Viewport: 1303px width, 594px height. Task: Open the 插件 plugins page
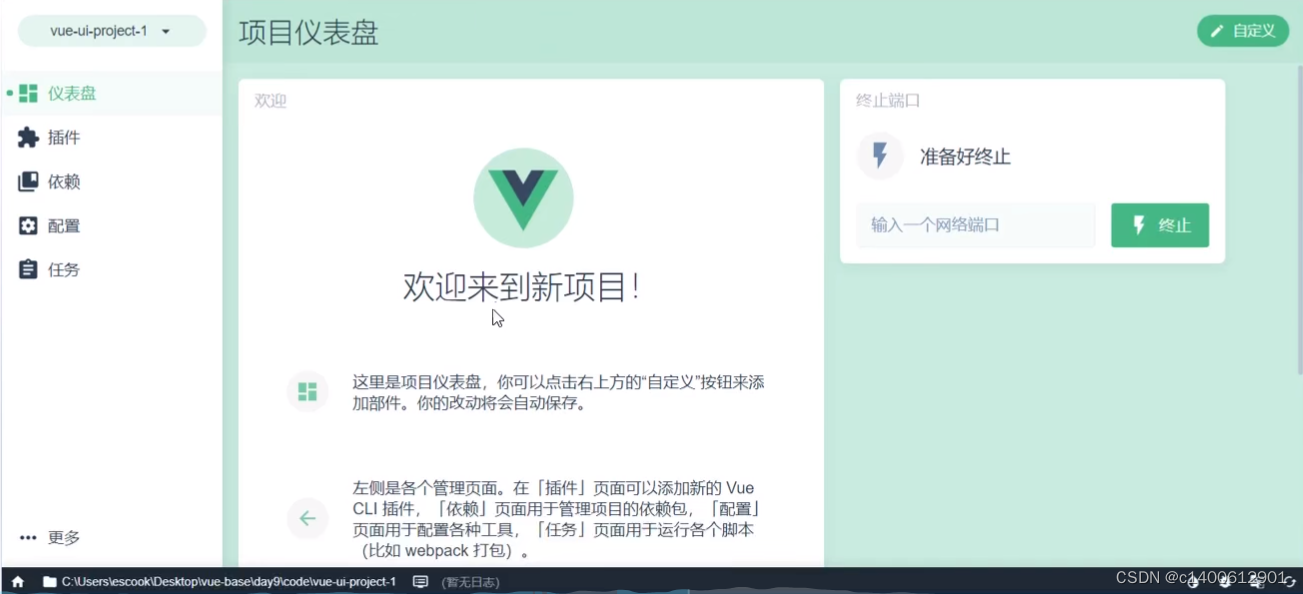(x=111, y=138)
